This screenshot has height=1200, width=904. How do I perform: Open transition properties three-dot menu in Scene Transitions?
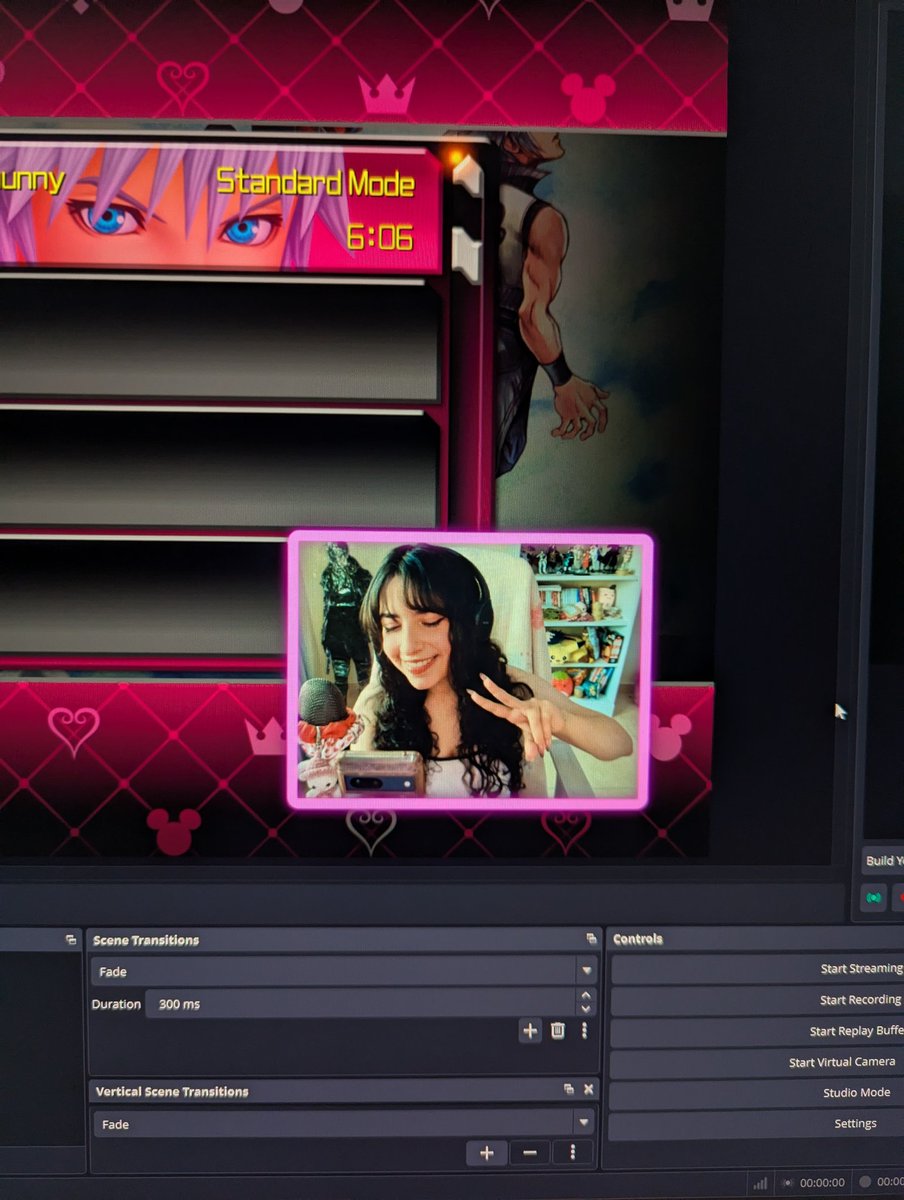point(584,1031)
